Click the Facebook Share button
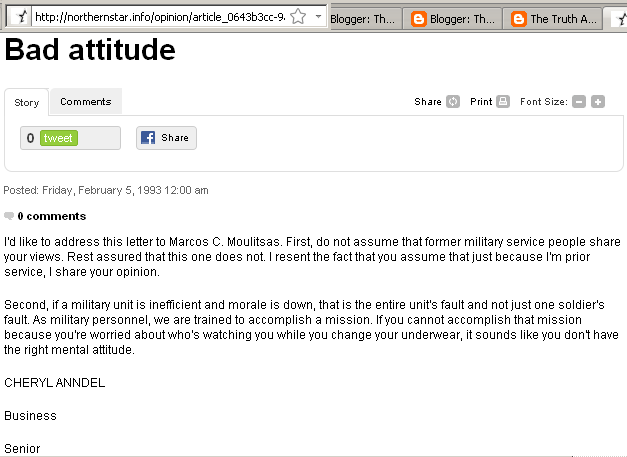This screenshot has height=457, width=627. tap(166, 138)
